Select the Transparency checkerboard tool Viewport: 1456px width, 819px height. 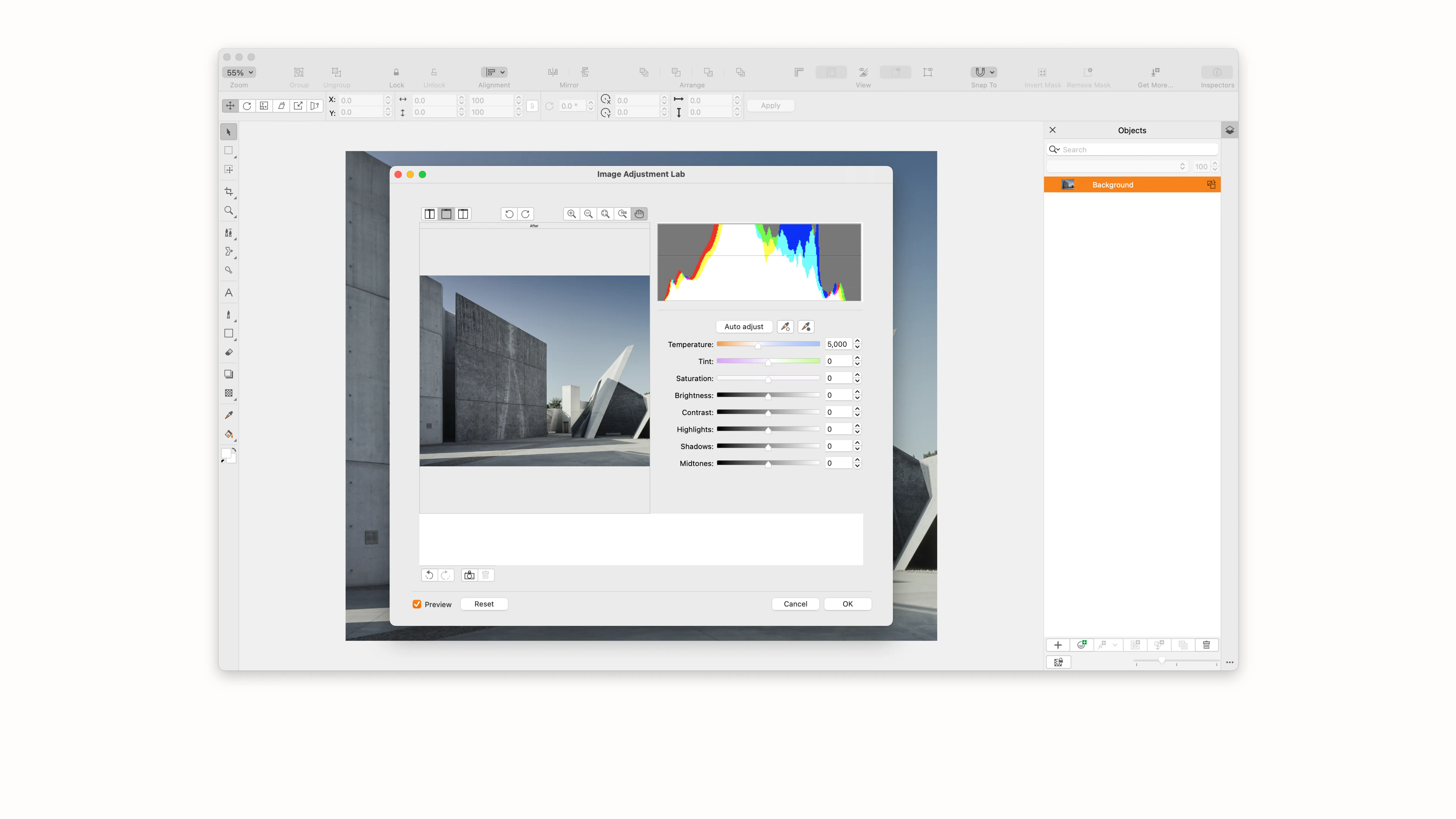point(228,393)
